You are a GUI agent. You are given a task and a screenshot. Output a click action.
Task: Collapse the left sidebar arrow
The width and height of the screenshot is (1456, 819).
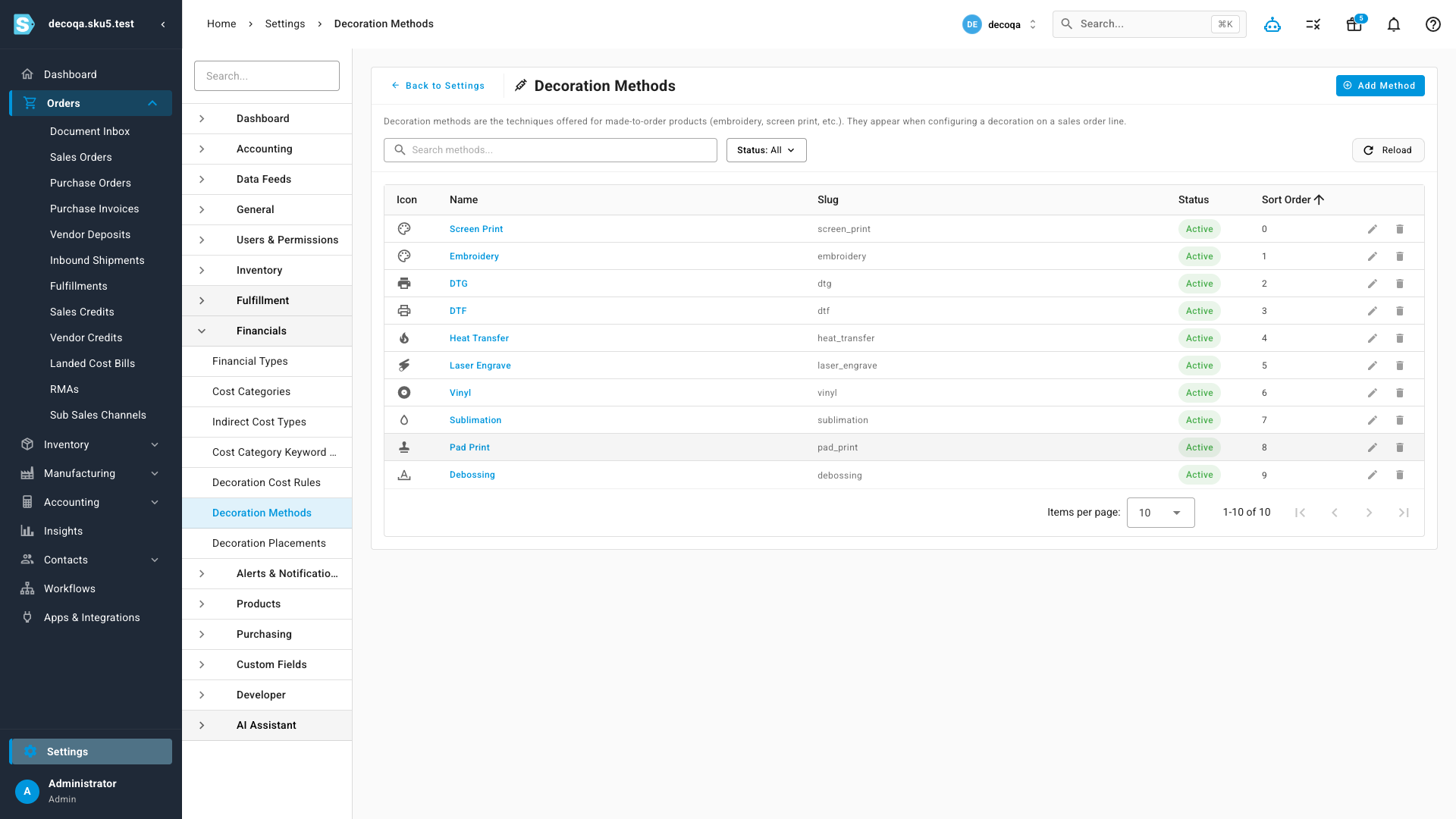163,24
